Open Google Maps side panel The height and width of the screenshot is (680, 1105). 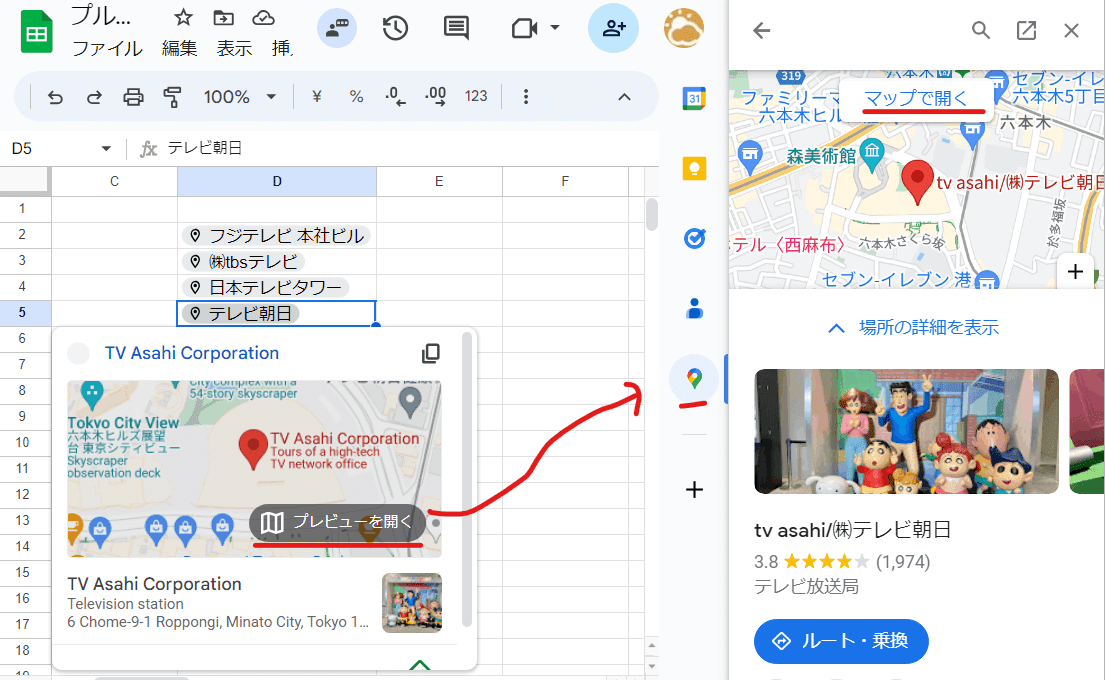(694, 378)
